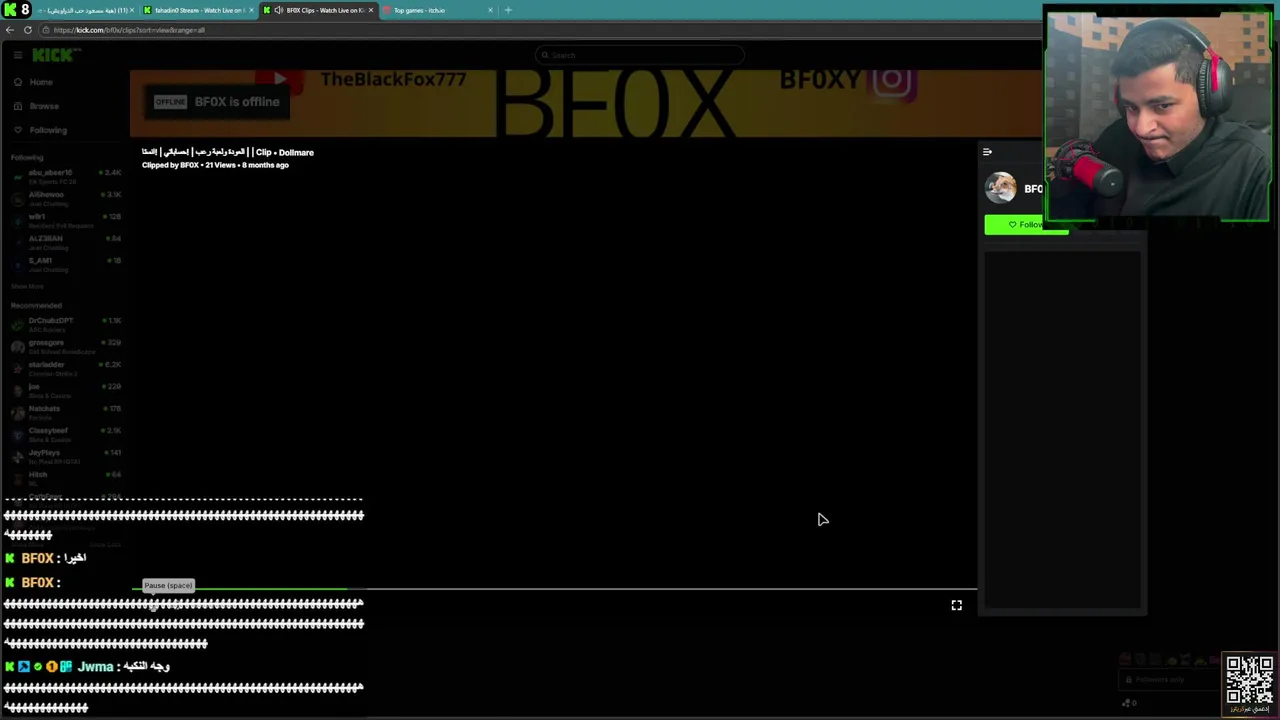Image resolution: width=1280 pixels, height=720 pixels.
Task: Open recommended channel starladder
Action: coord(65,368)
